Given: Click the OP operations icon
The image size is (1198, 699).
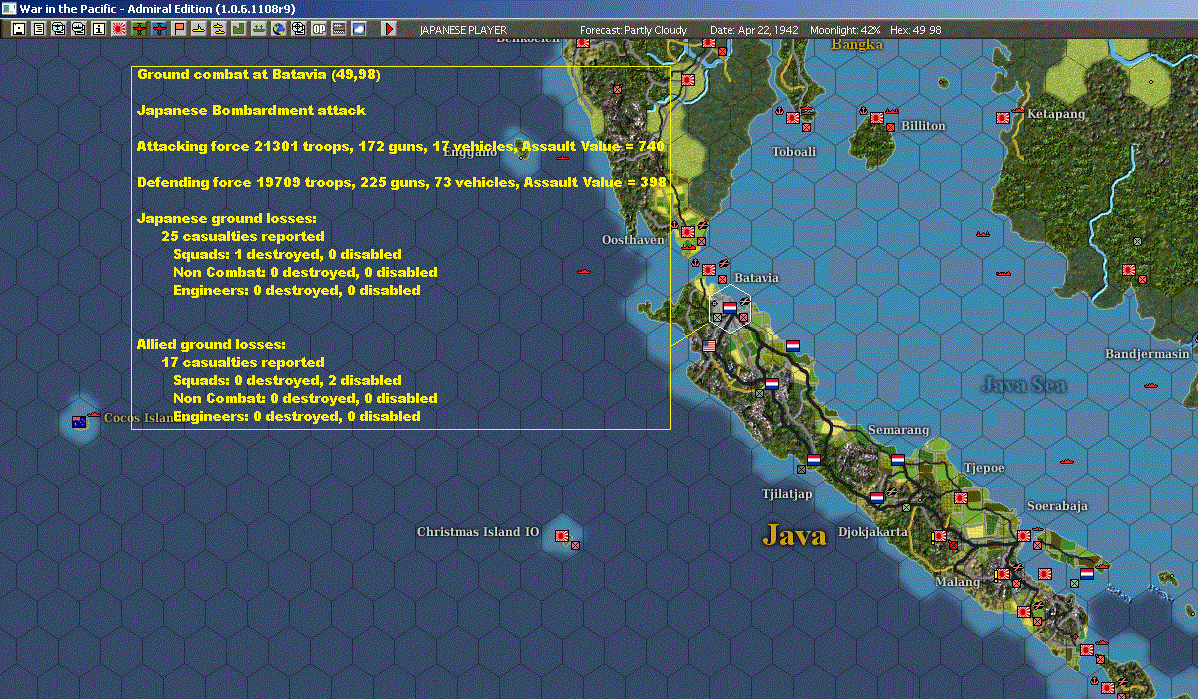Looking at the screenshot, I should (319, 29).
